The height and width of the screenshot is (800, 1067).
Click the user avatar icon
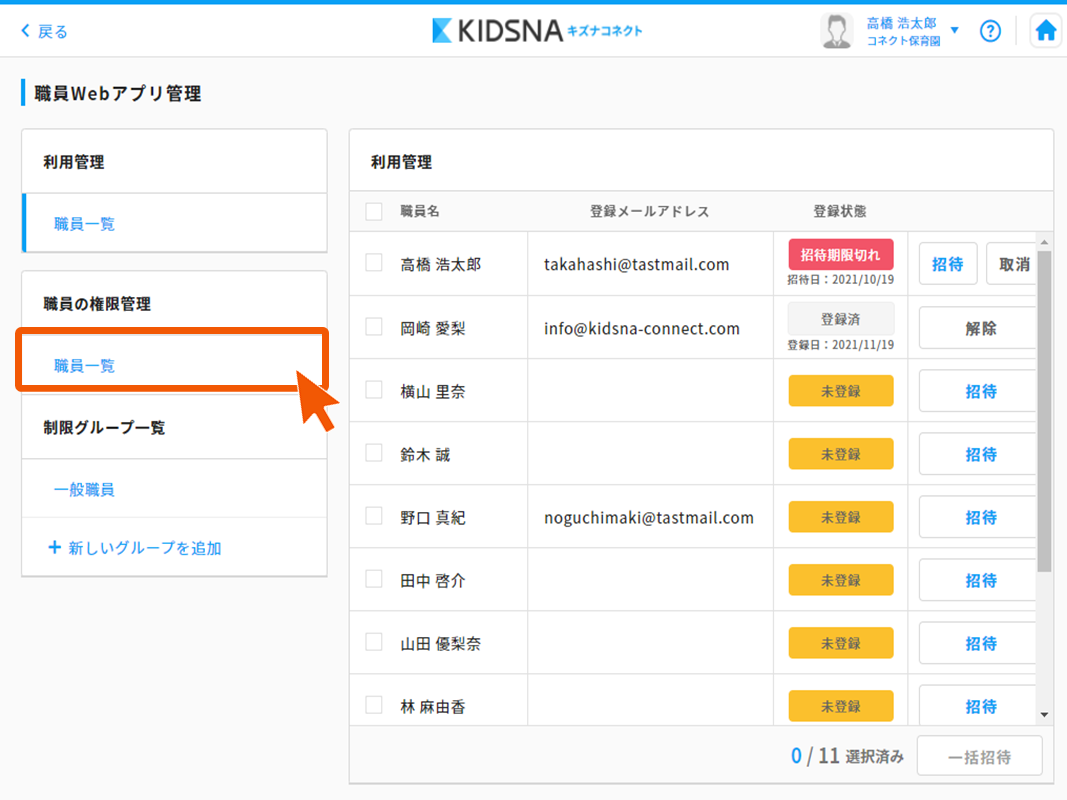[836, 31]
